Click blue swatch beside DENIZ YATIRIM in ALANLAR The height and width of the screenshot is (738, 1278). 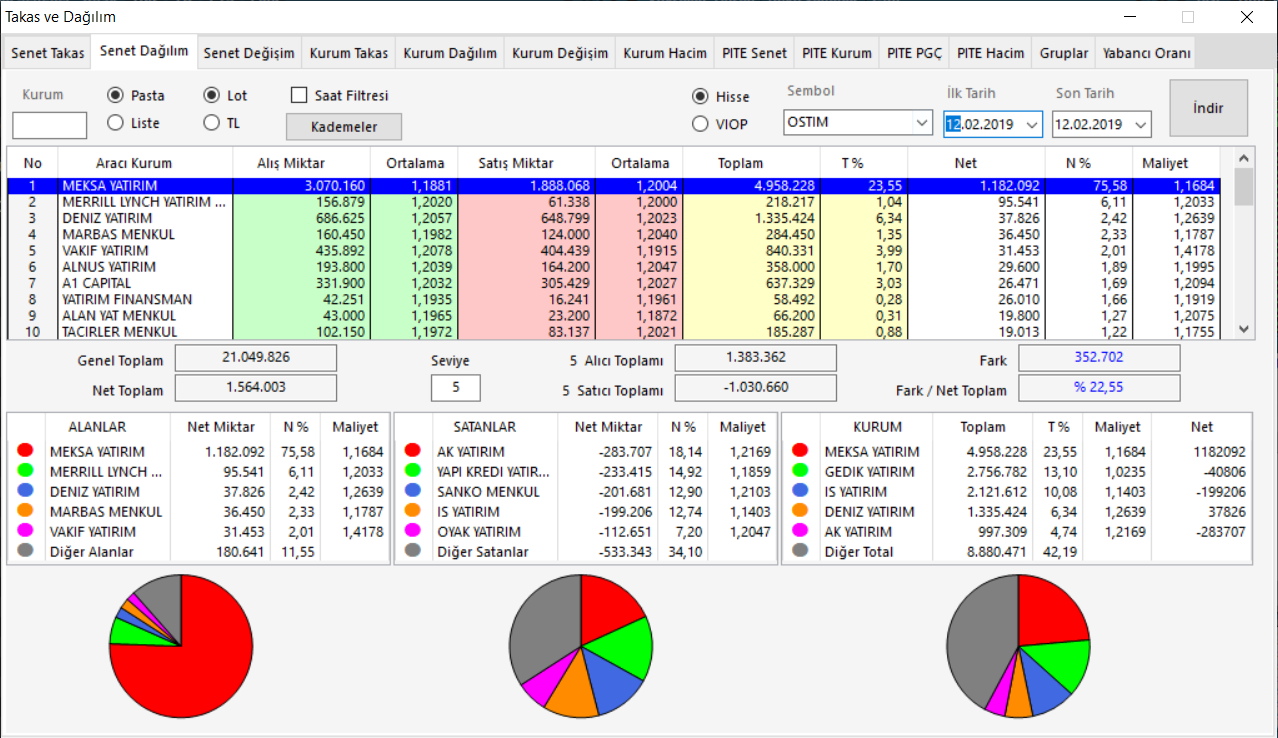(x=26, y=492)
